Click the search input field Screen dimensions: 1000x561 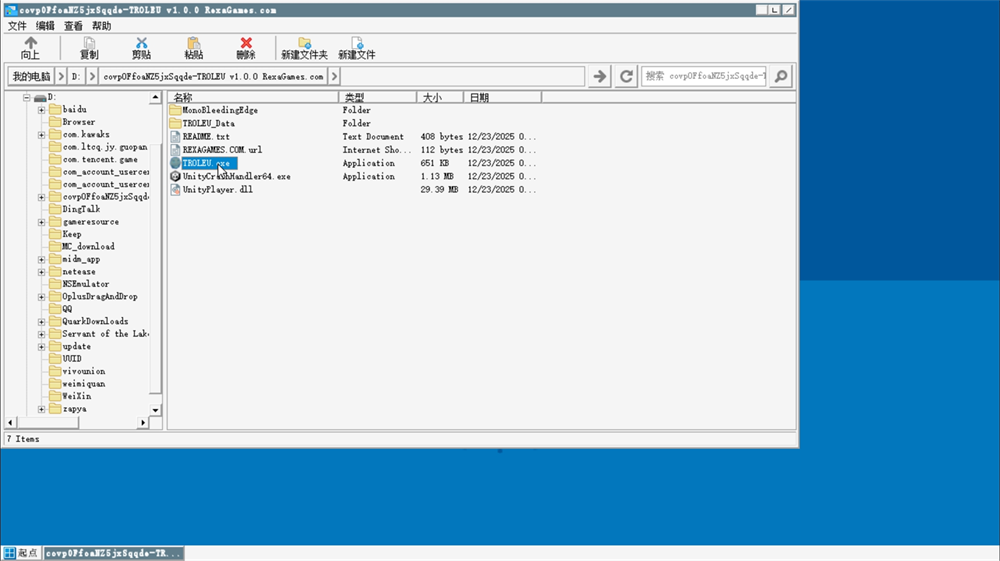click(x=704, y=76)
